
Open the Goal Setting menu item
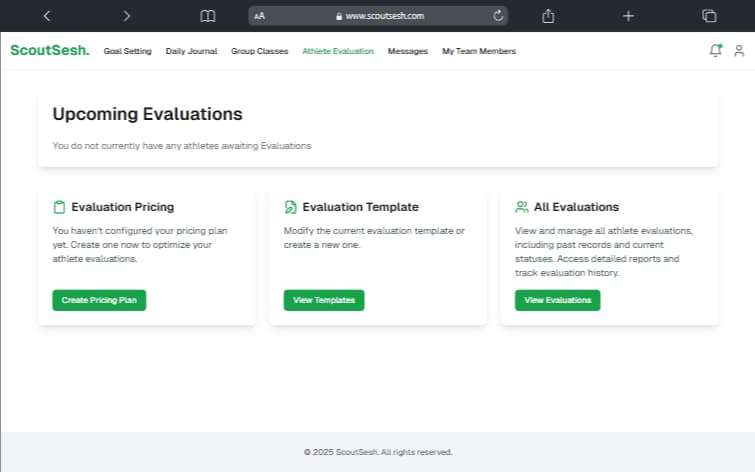click(x=127, y=51)
